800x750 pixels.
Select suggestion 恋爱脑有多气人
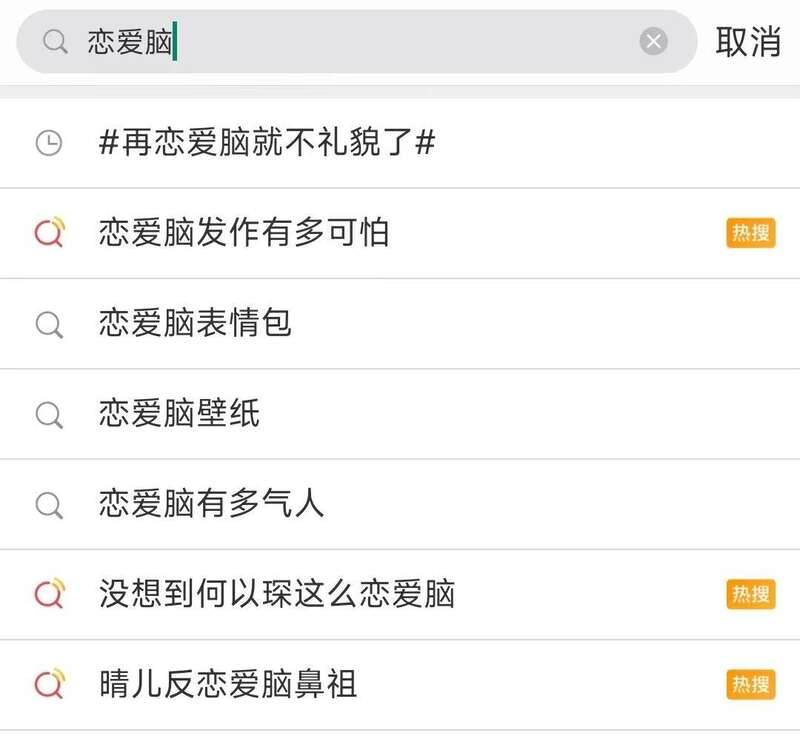[x=212, y=504]
